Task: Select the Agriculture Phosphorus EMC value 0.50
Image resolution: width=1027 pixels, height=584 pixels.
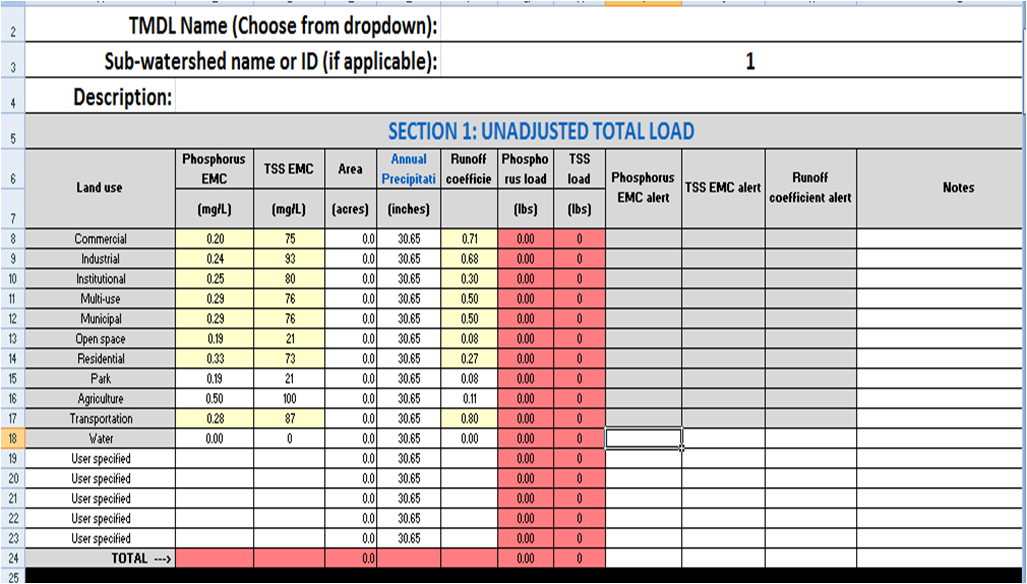Action: pos(211,398)
